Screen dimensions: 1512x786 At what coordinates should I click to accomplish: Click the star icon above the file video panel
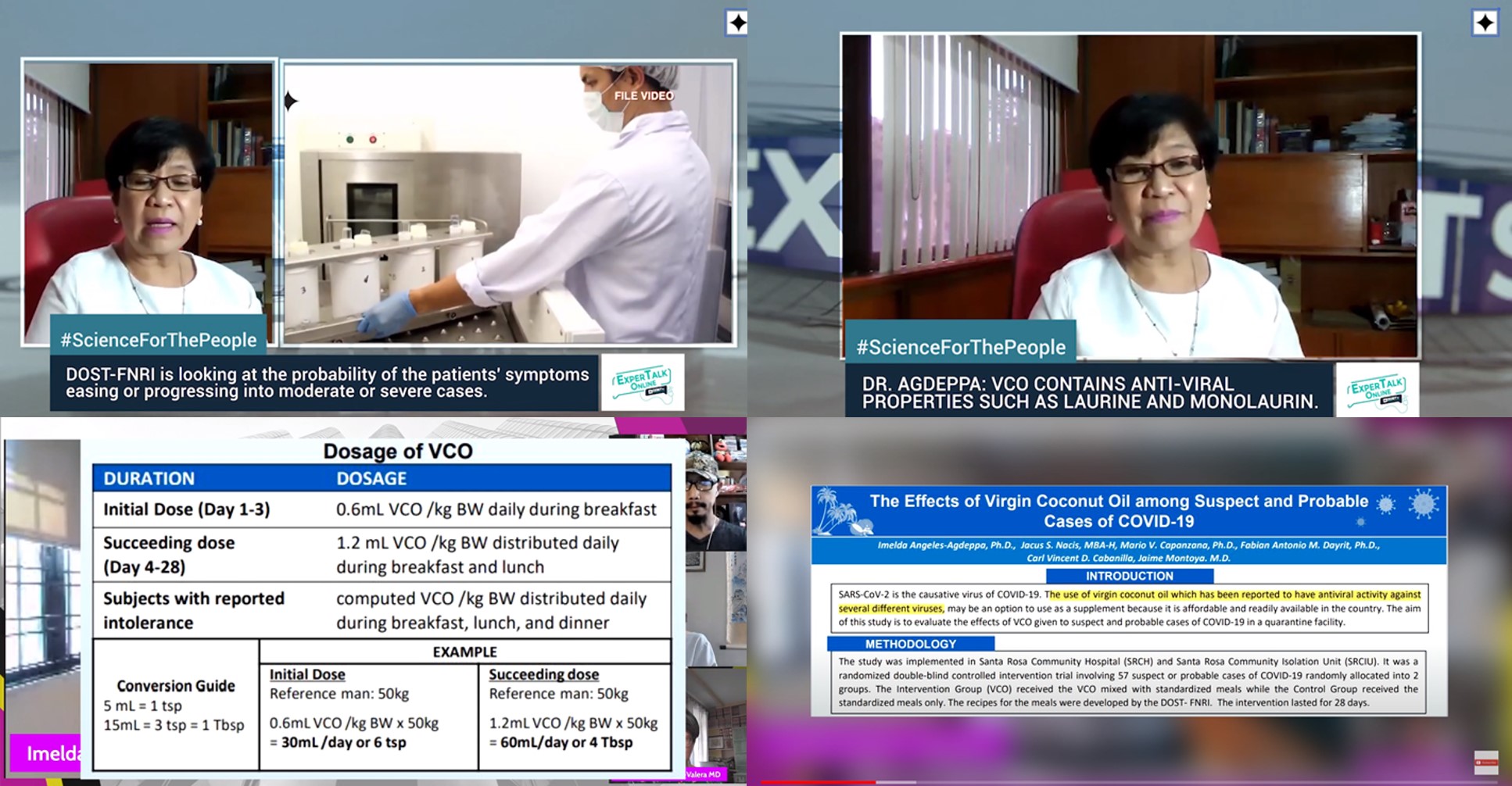point(736,23)
